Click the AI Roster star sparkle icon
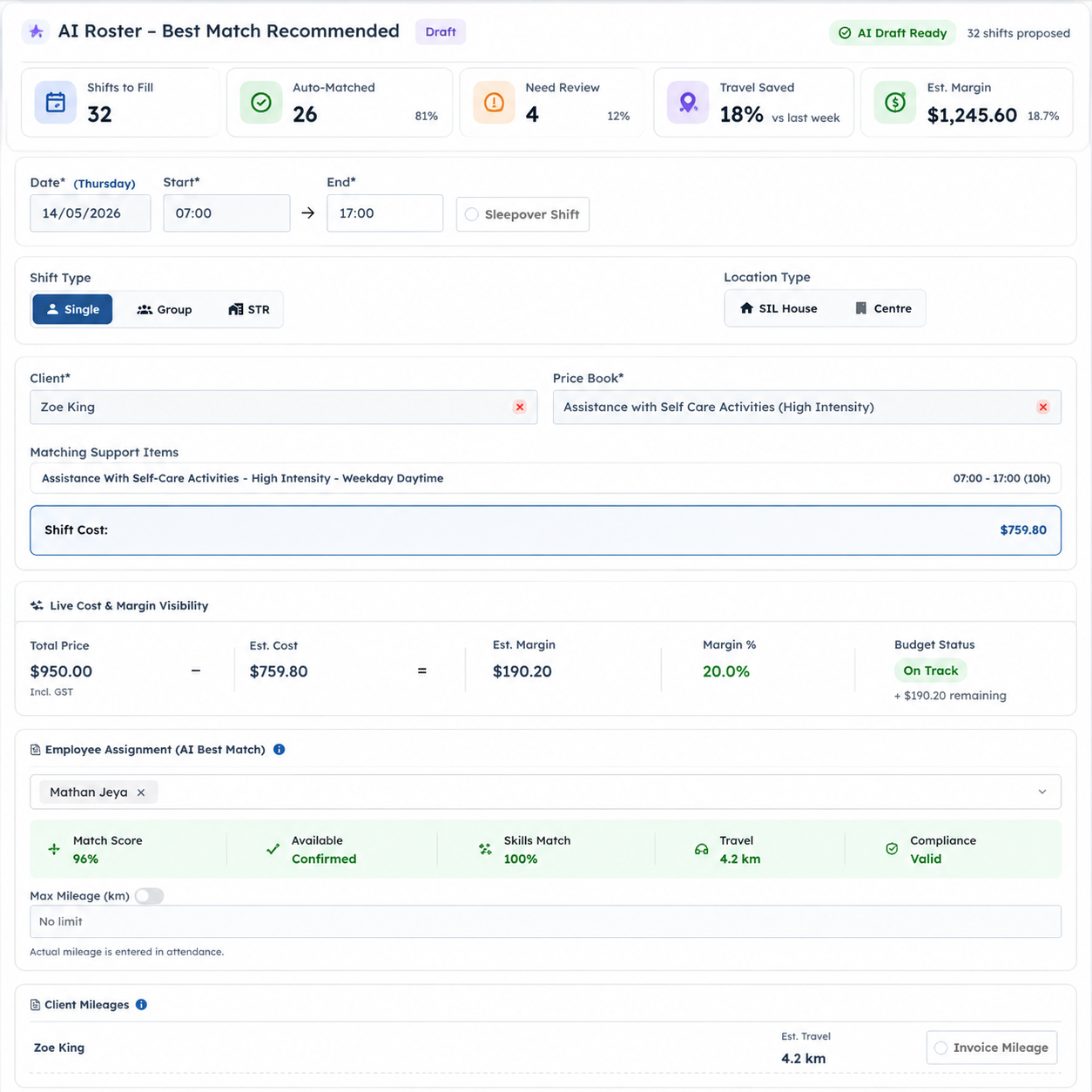1092x1092 pixels. 36,31
